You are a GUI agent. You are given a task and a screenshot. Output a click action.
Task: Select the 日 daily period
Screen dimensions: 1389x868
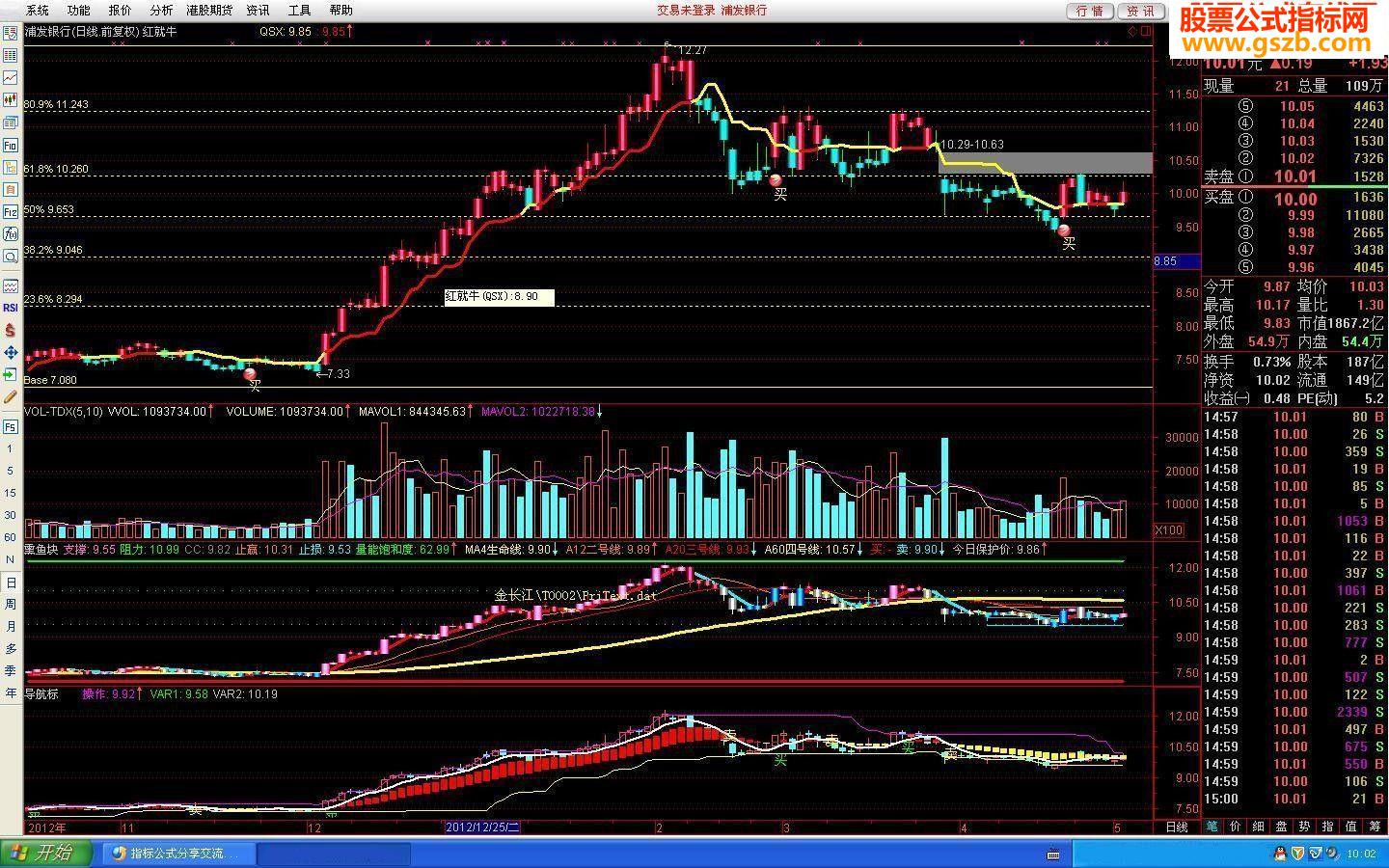point(11,583)
